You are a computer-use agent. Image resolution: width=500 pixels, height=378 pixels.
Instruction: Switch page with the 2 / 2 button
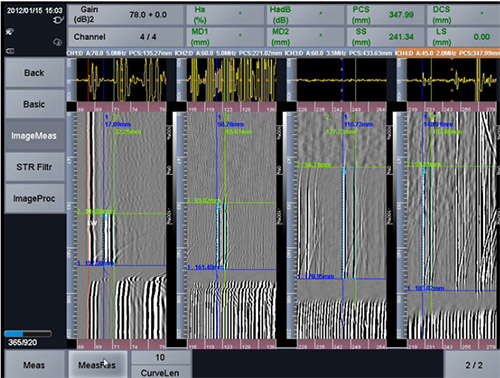pos(473,365)
